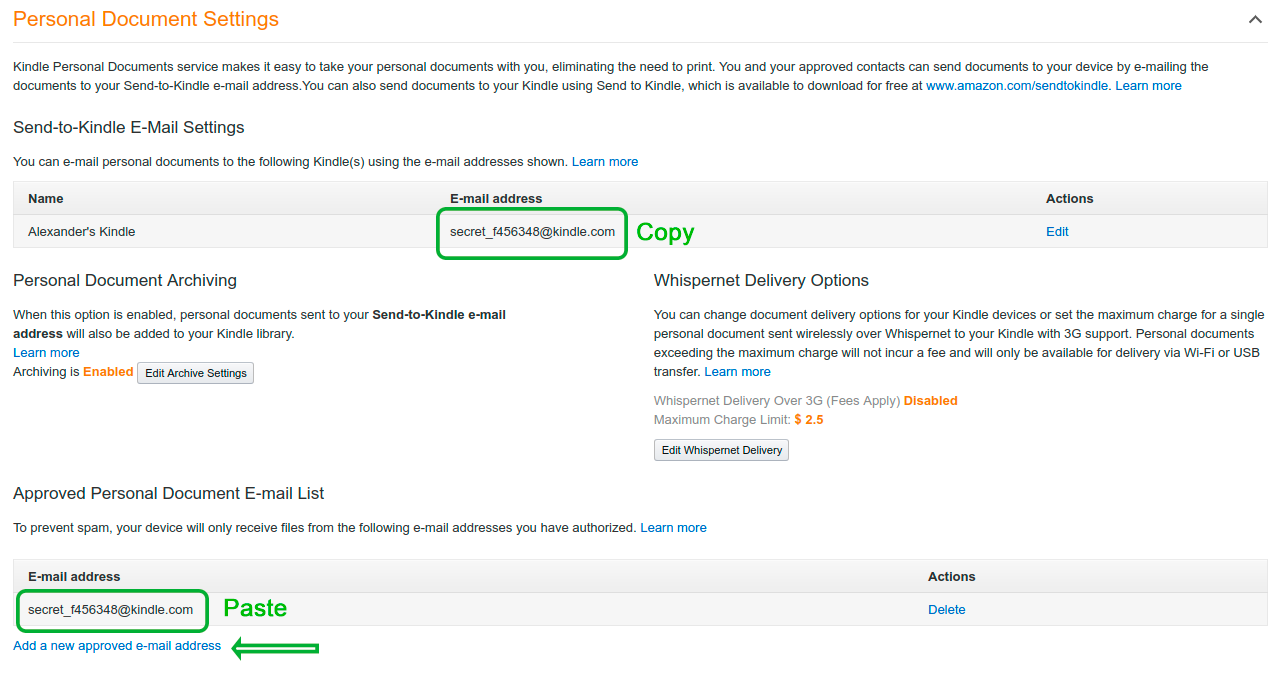Edit Alexander's Kindle e-mail address
This screenshot has height=676, width=1281.
(1057, 232)
